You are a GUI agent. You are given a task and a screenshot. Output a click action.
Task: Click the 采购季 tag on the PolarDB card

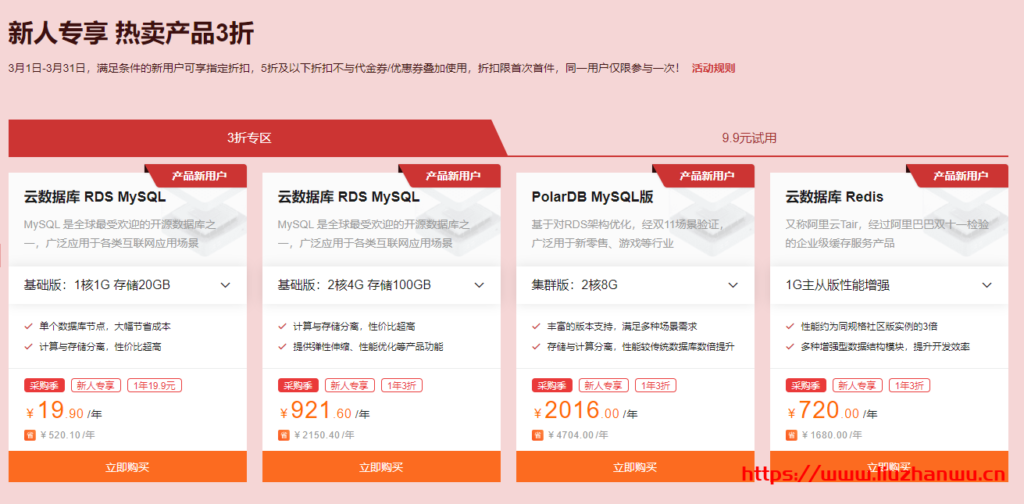pyautogui.click(x=551, y=385)
